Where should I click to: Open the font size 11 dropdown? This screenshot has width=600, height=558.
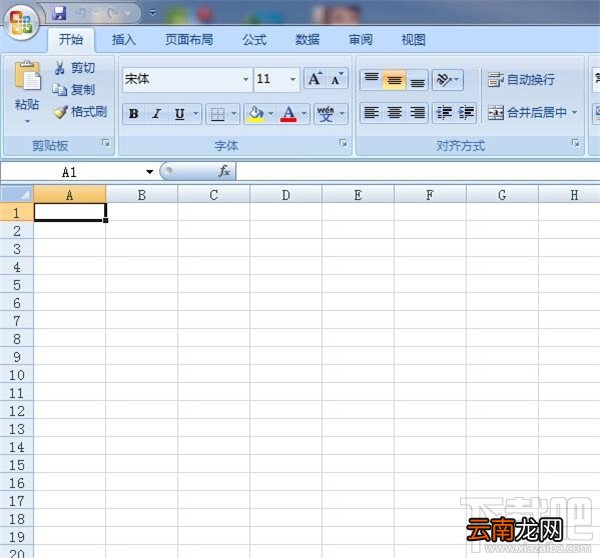(x=293, y=79)
